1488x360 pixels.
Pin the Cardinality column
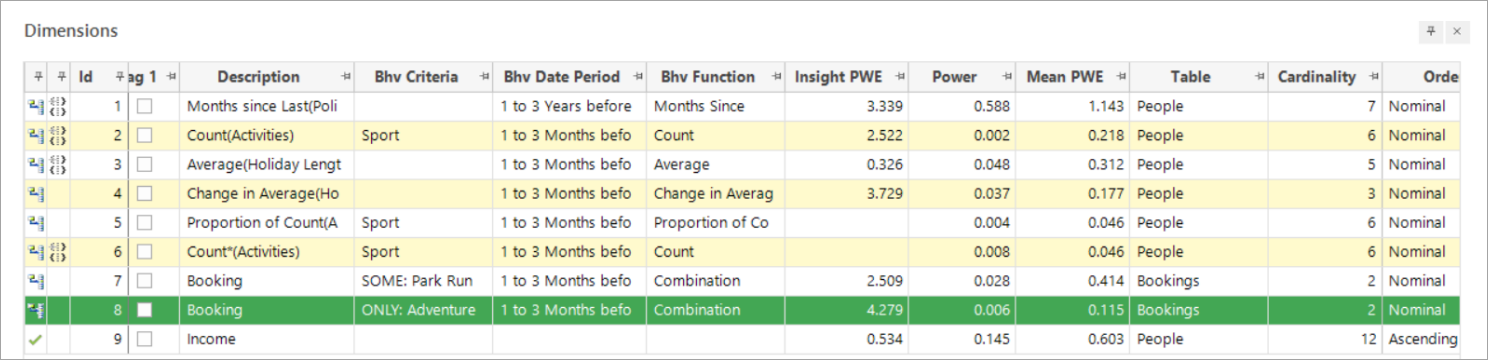[1375, 77]
